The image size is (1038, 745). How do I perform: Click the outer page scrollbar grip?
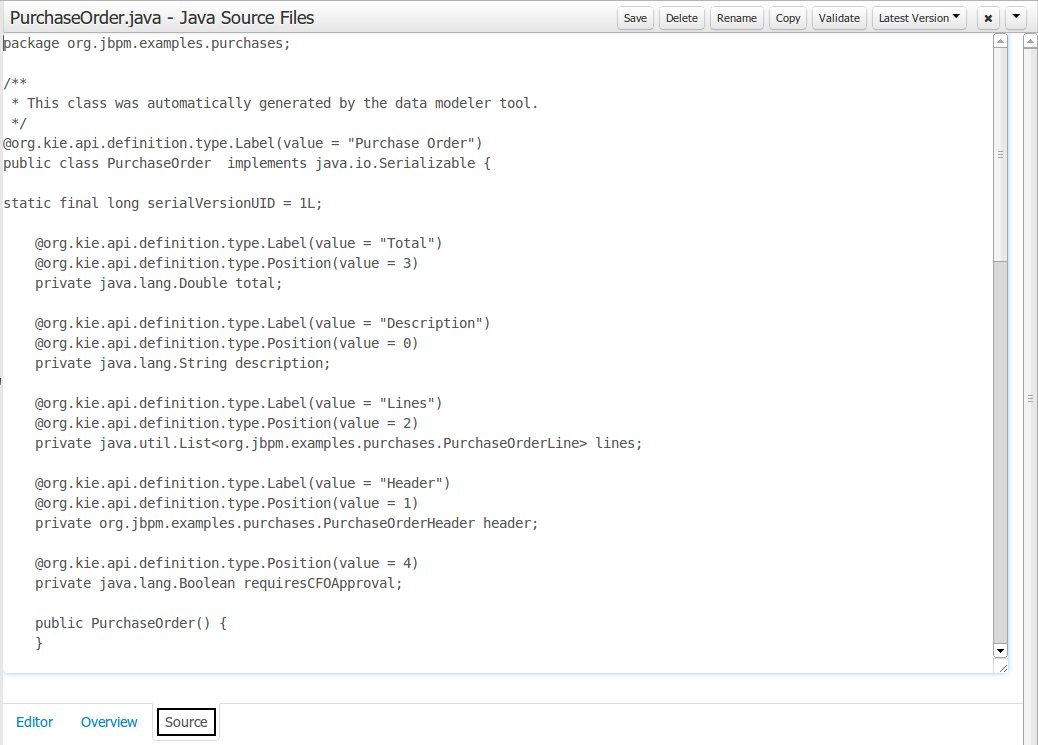[x=1030, y=398]
